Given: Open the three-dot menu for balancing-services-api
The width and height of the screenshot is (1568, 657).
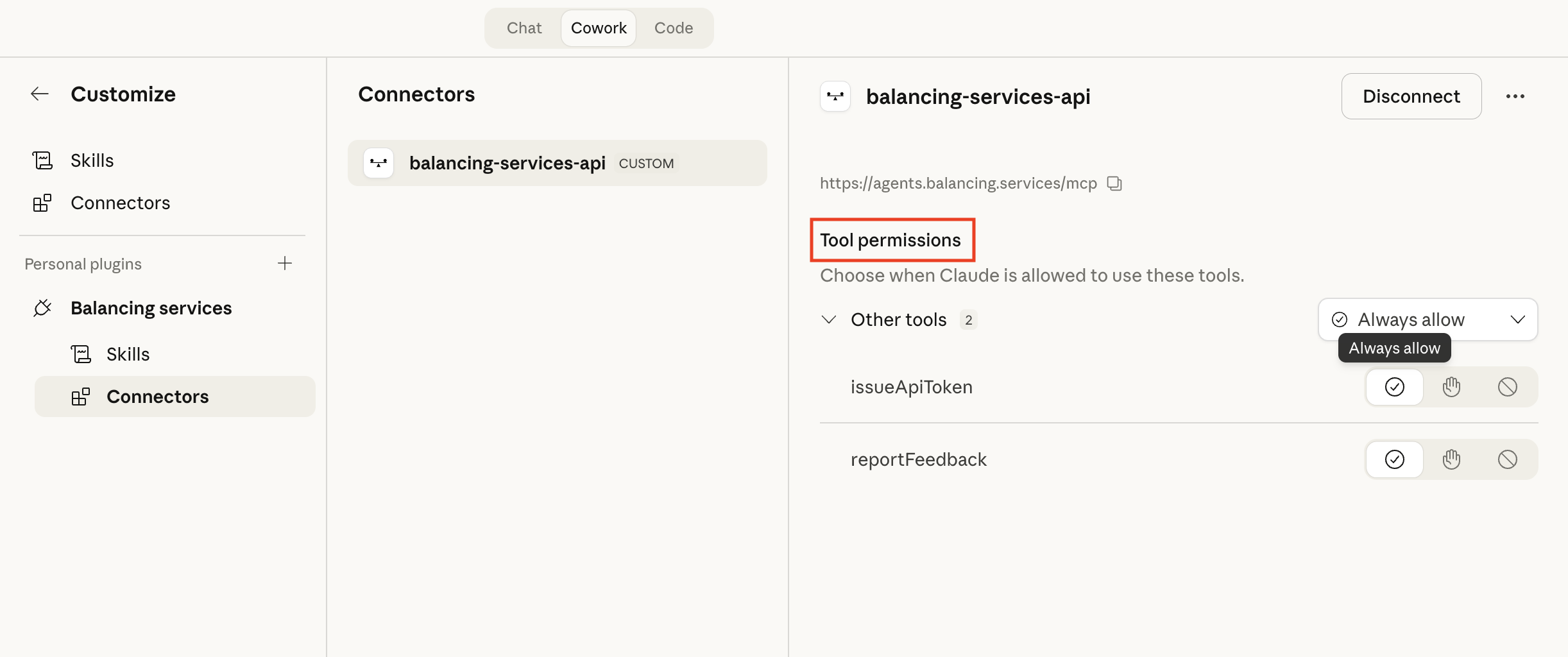Looking at the screenshot, I should pyautogui.click(x=1515, y=96).
